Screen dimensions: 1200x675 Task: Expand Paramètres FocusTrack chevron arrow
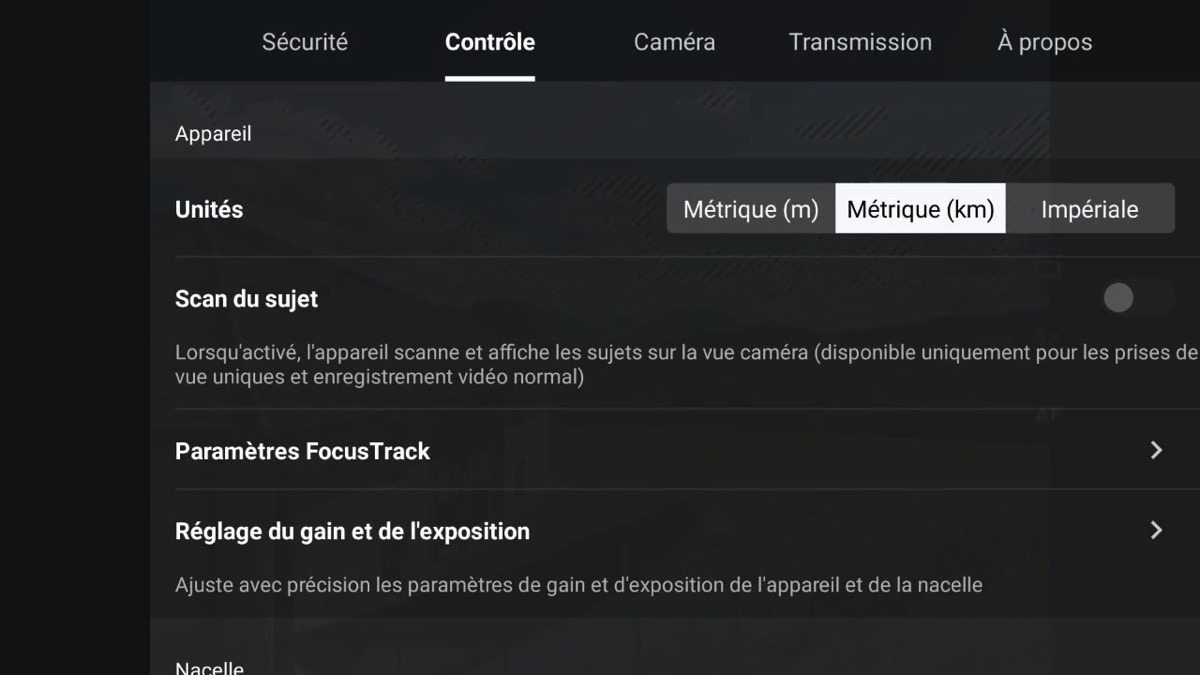[1156, 450]
